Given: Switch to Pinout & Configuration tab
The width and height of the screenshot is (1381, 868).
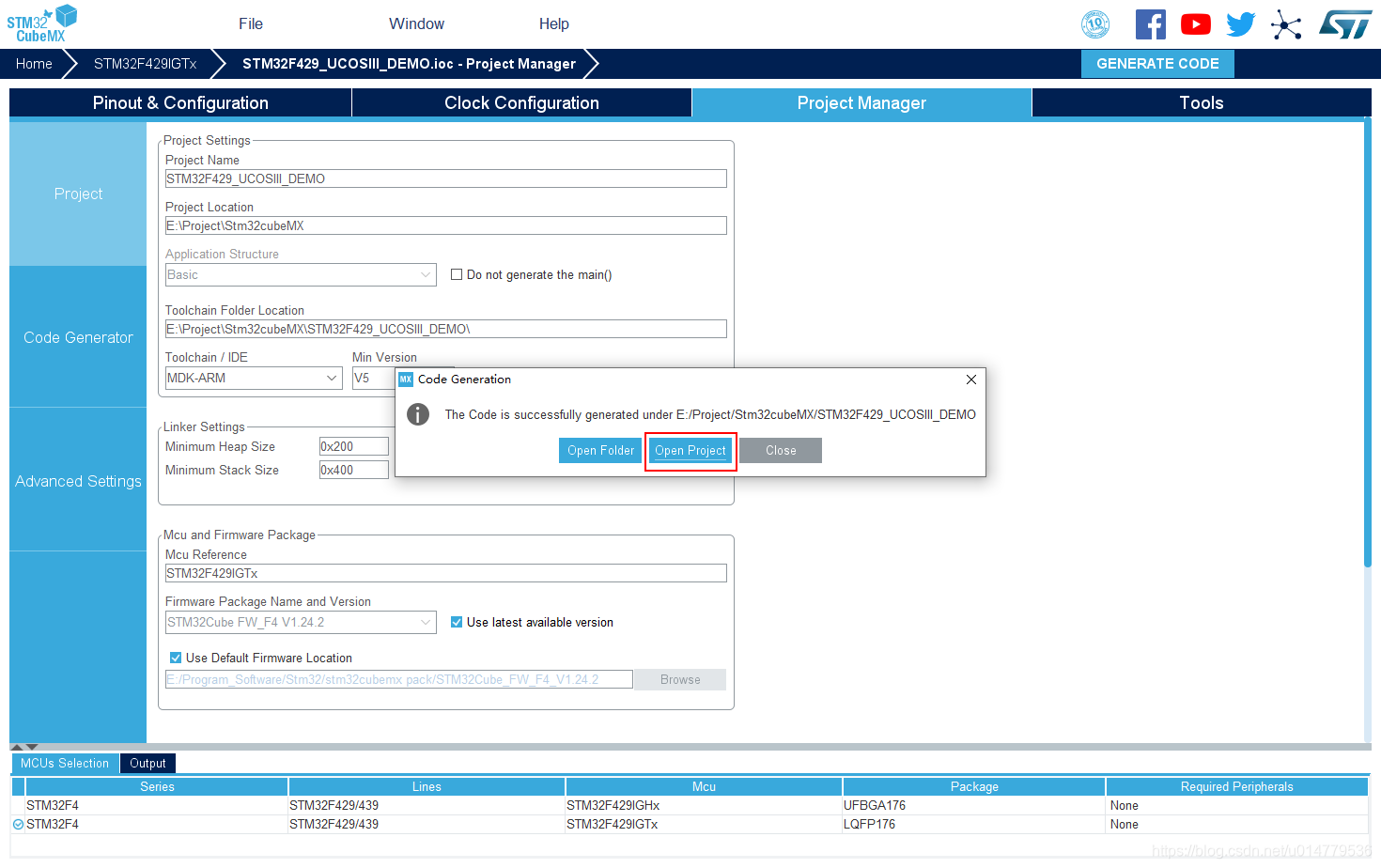Looking at the screenshot, I should (x=180, y=103).
